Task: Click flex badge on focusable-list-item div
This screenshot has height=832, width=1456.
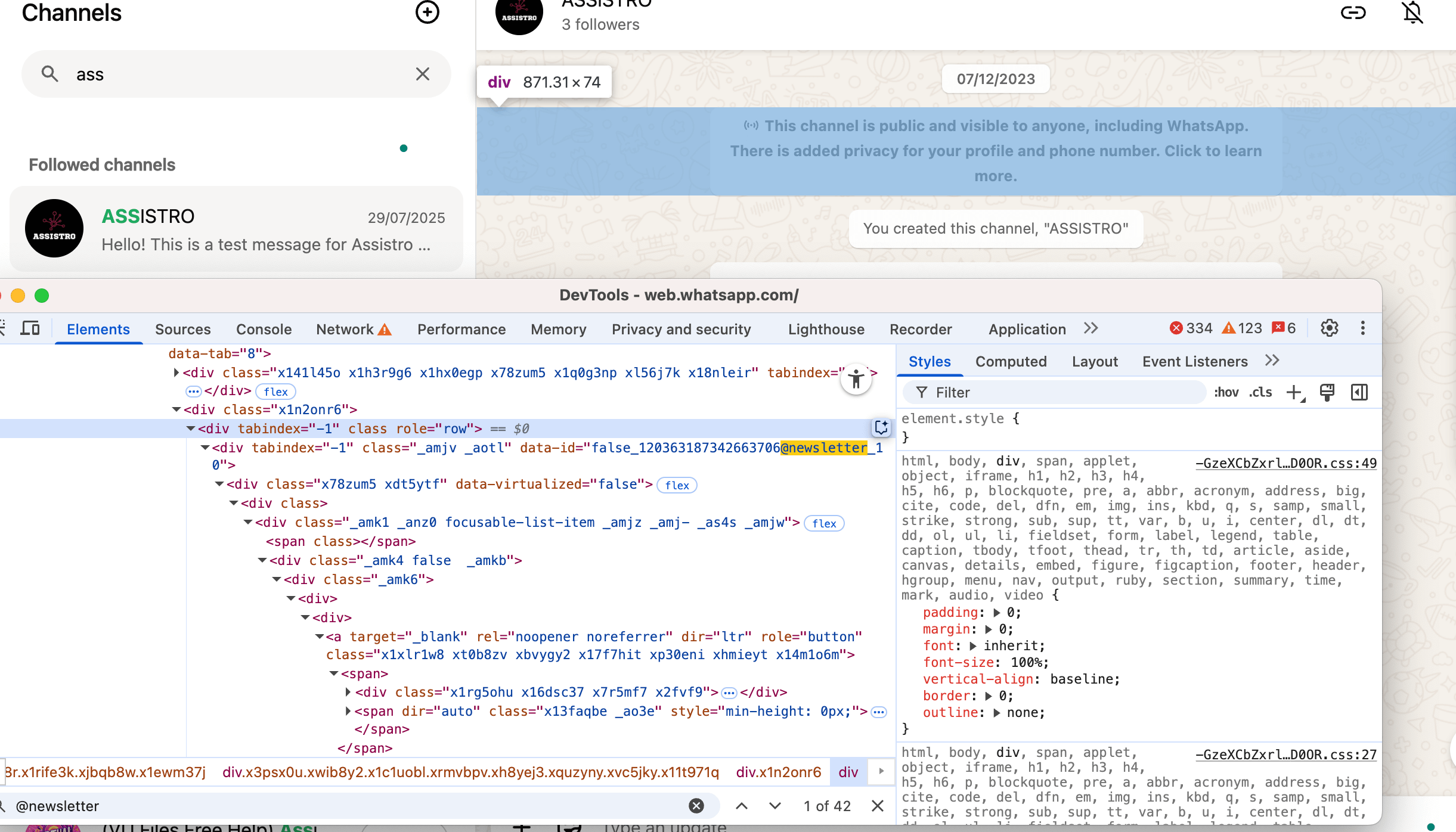Action: (x=824, y=523)
